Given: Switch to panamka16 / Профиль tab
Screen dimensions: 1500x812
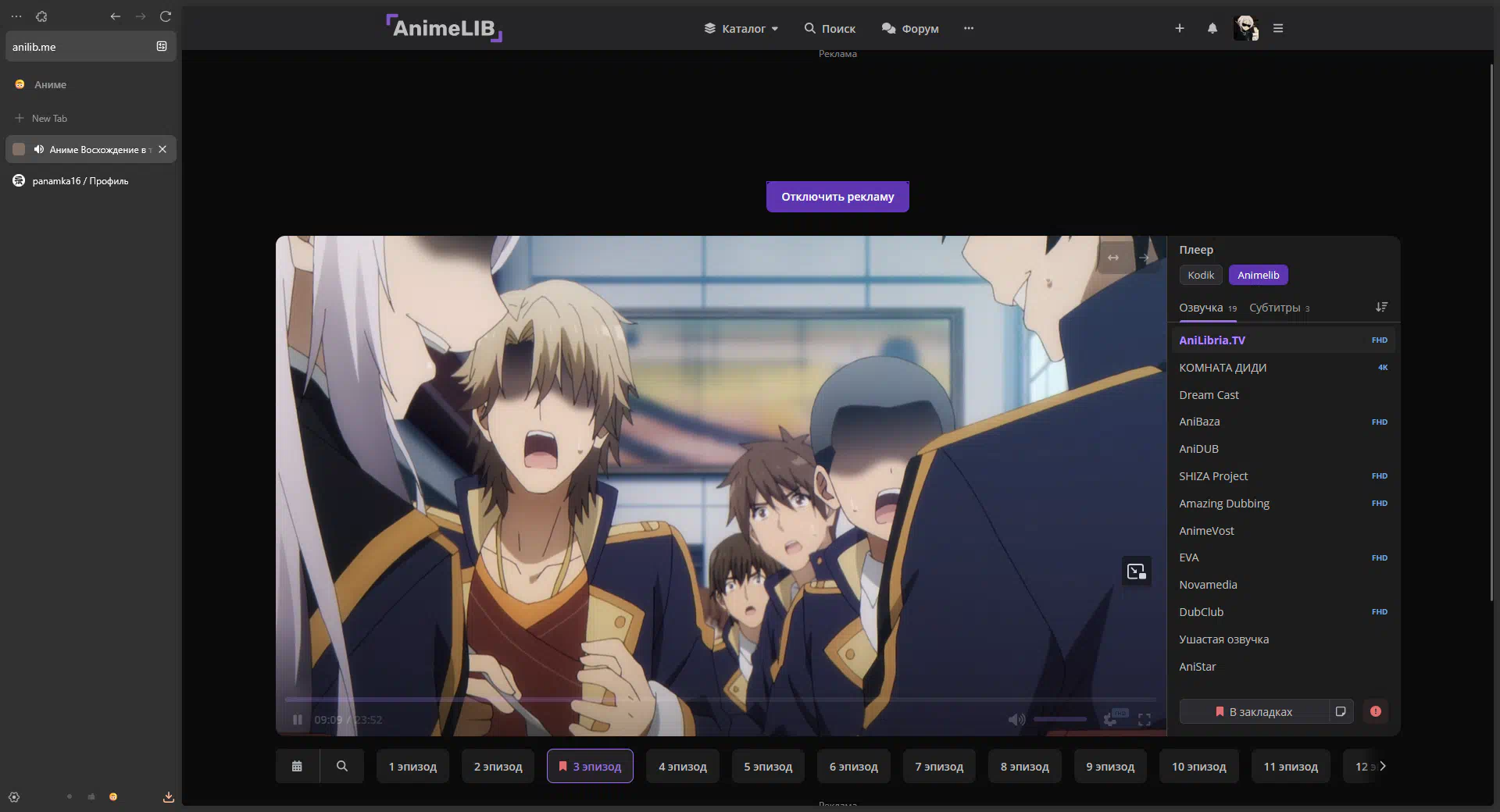Looking at the screenshot, I should (x=91, y=180).
